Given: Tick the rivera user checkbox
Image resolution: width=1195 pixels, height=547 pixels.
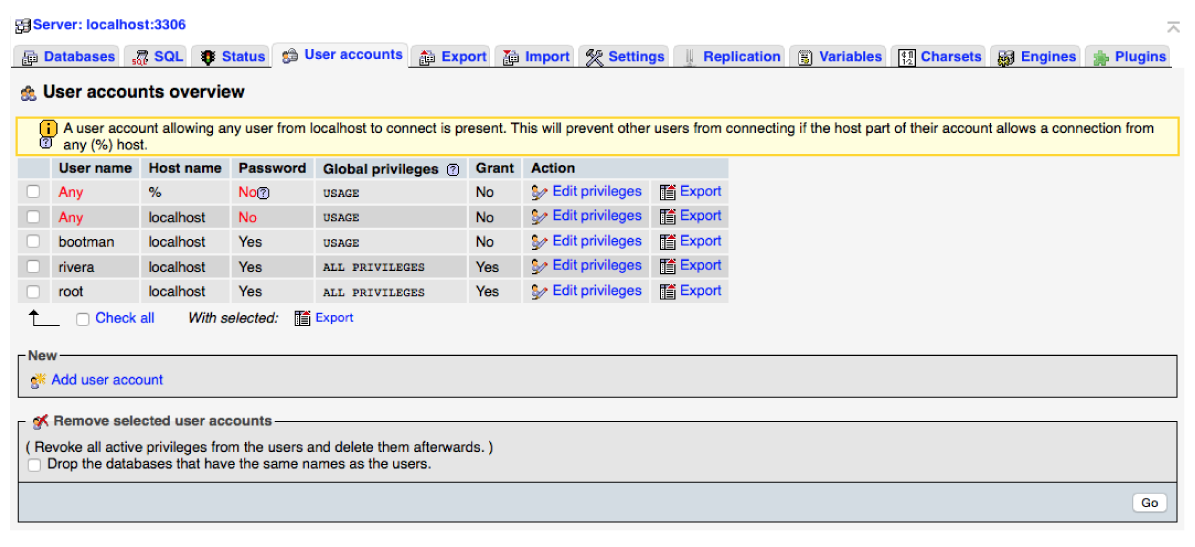Looking at the screenshot, I should [33, 266].
